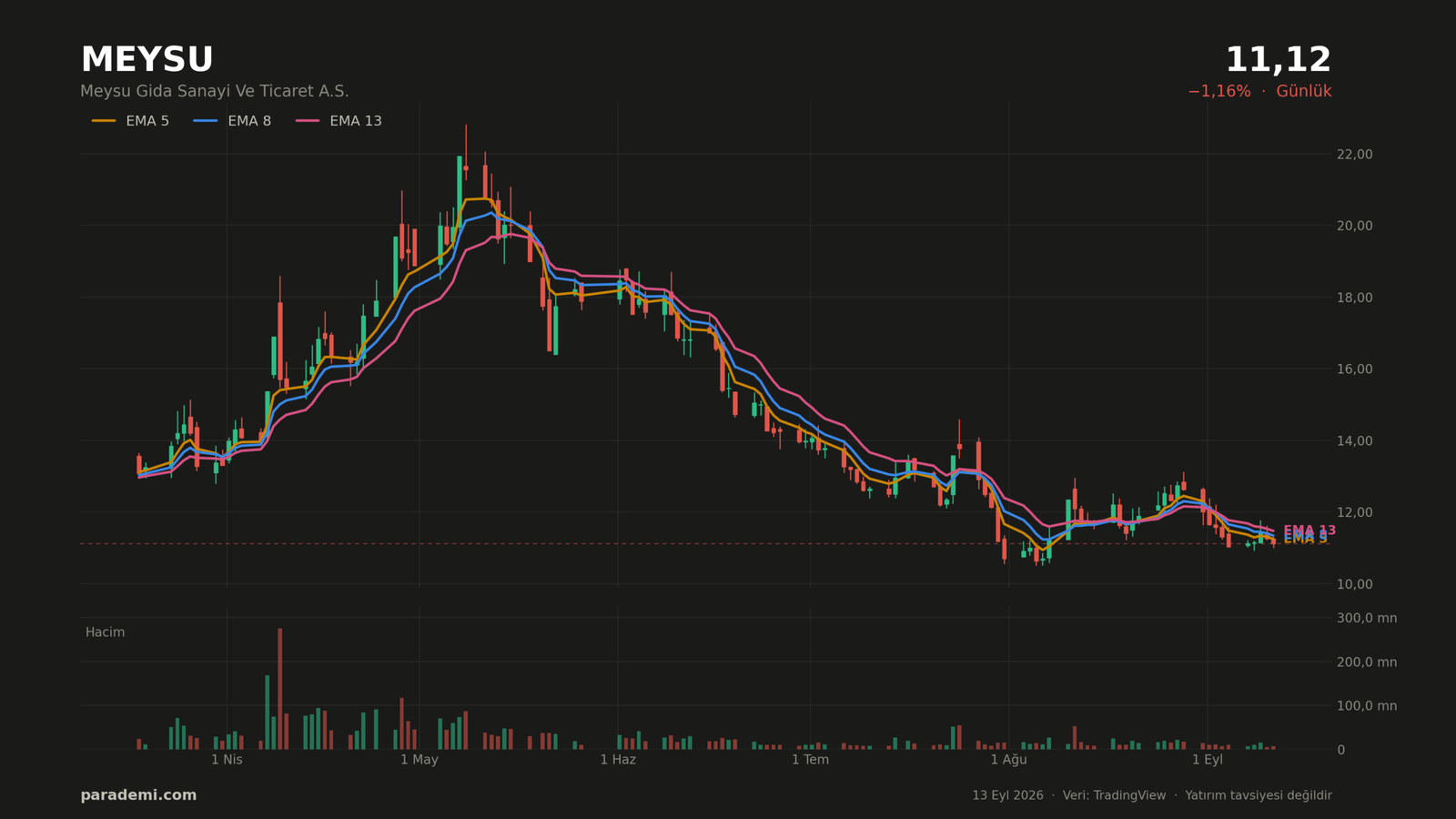Click the orange line swatch beside EMA 5 in the legend

[x=104, y=121]
